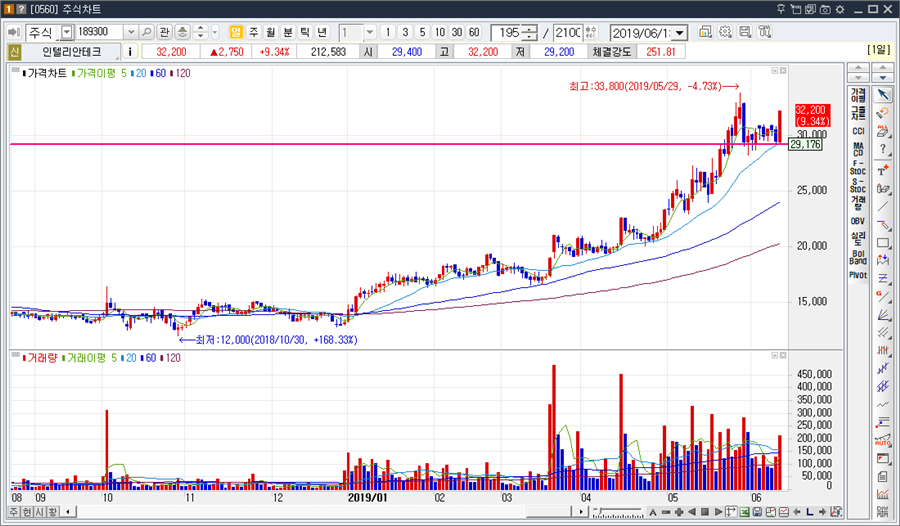This screenshot has width=900, height=526.
Task: Open chart settings gear icon in toolbar
Action: (x=725, y=32)
